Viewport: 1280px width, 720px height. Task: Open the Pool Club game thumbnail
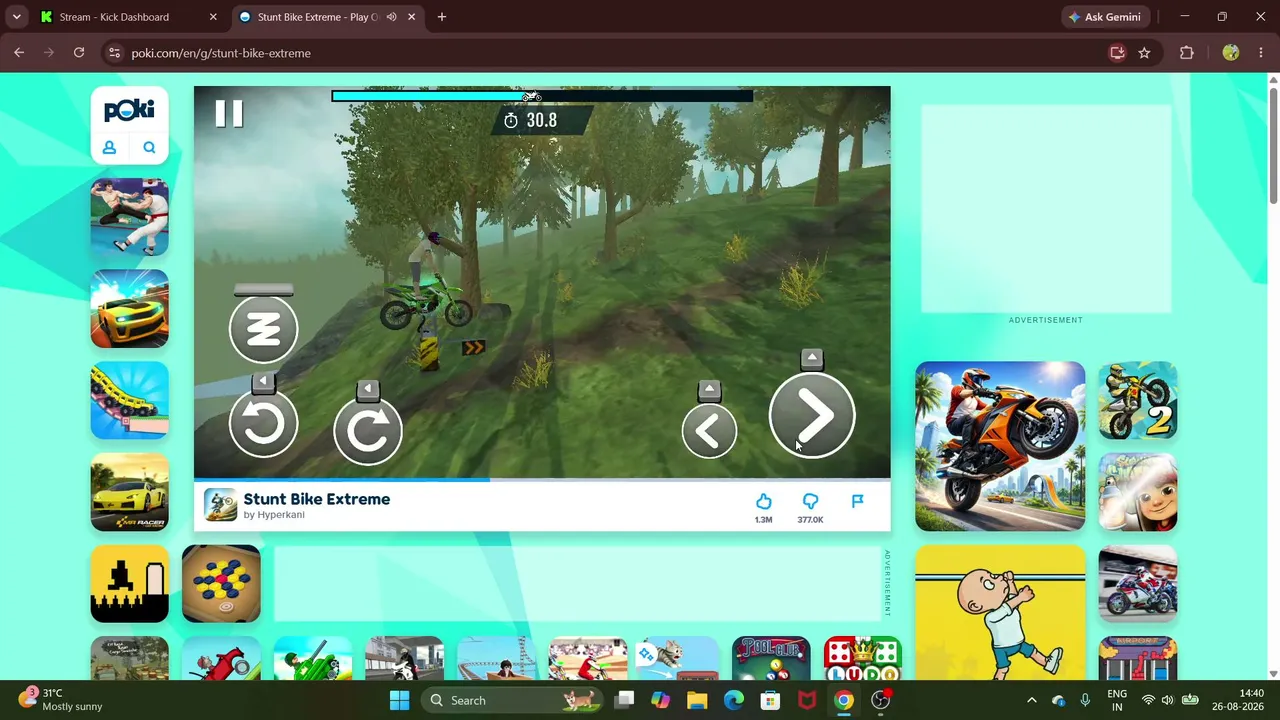[771, 659]
